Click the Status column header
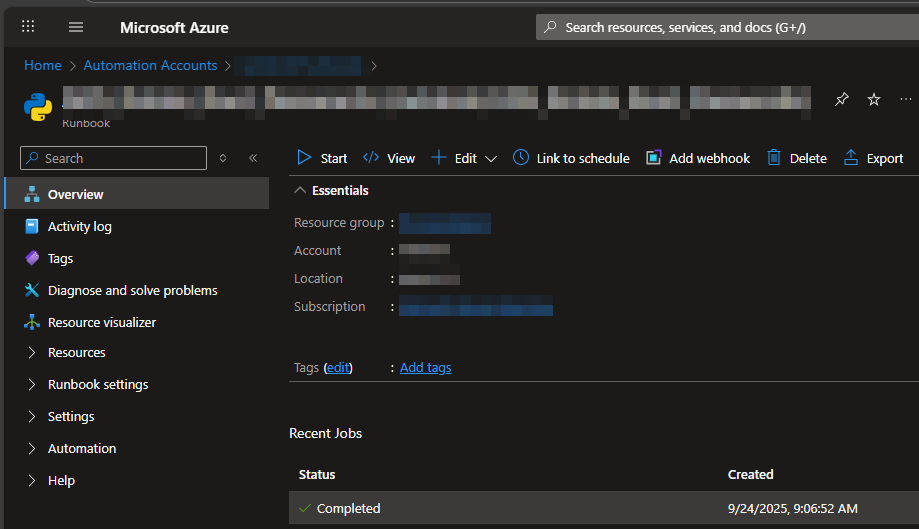Viewport: 919px width, 529px height. pos(317,475)
